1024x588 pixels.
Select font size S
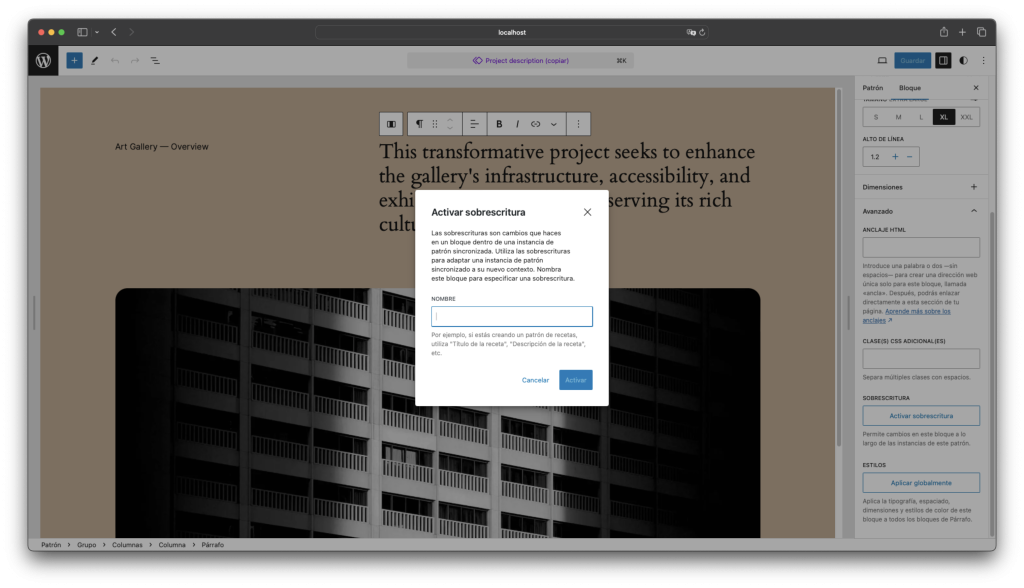tap(876, 118)
